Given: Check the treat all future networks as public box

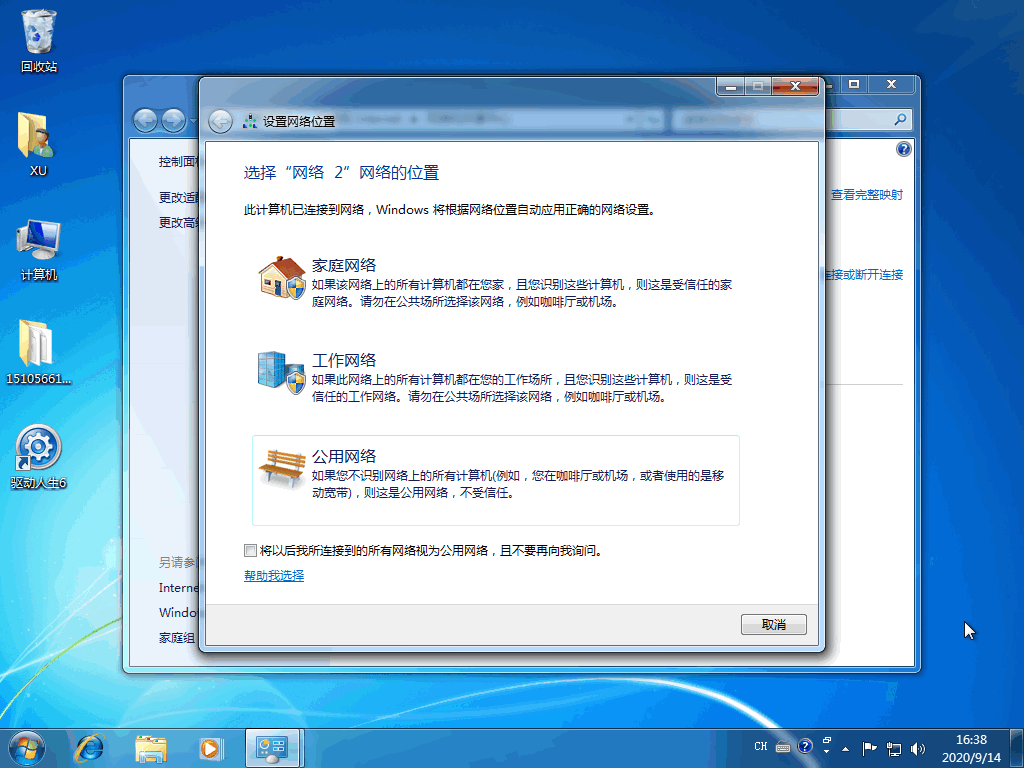Looking at the screenshot, I should [x=250, y=550].
